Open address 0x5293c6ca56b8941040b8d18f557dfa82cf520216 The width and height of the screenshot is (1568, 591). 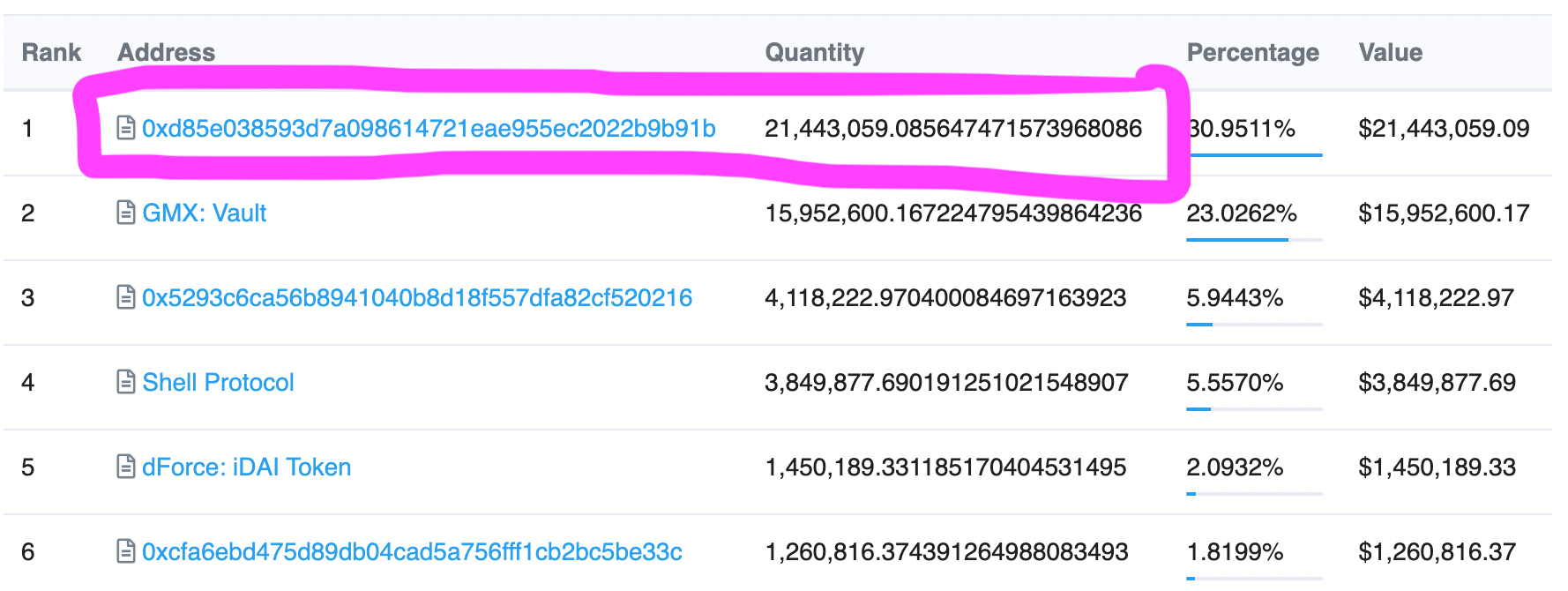[417, 298]
